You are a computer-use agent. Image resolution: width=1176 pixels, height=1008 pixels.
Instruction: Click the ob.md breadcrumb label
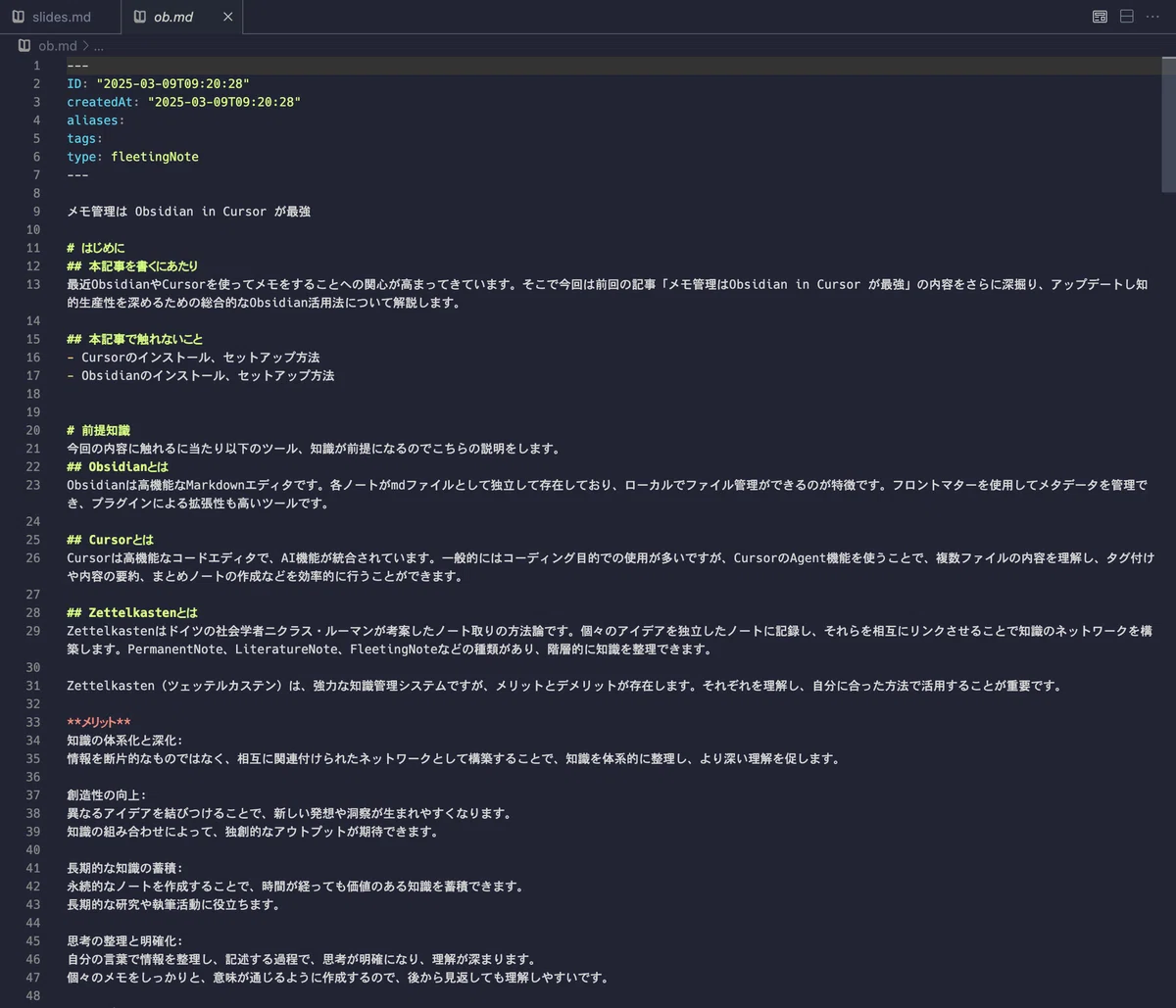coord(57,45)
